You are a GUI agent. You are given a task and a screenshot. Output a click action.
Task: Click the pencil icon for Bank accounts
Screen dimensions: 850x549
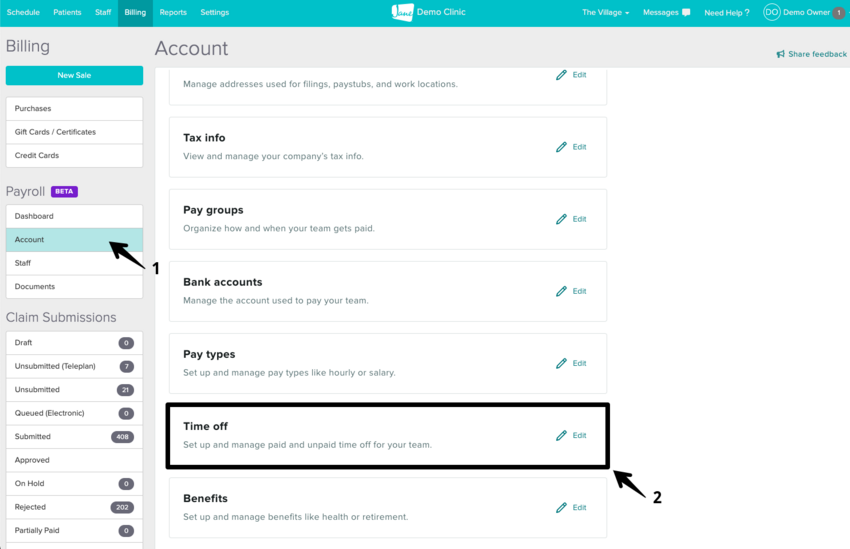coord(561,291)
